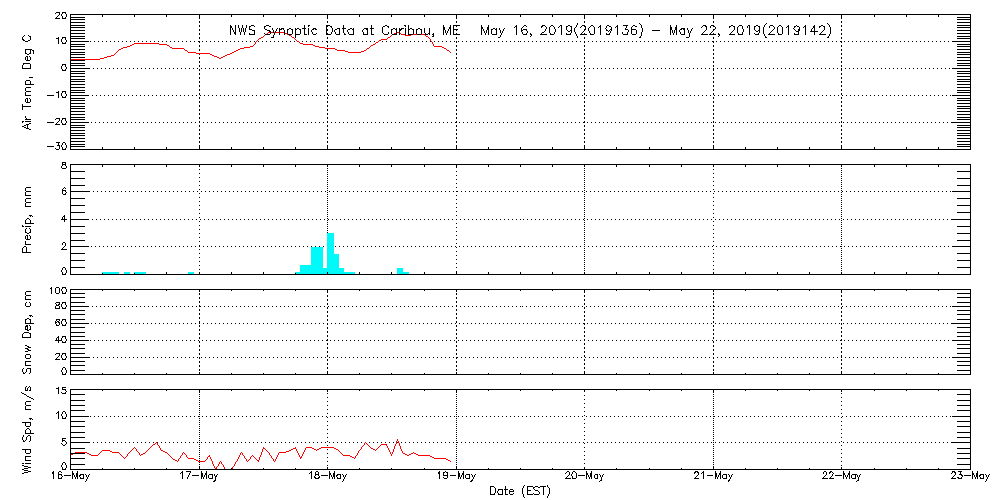Click the '17-May' date tick label

(x=199, y=476)
